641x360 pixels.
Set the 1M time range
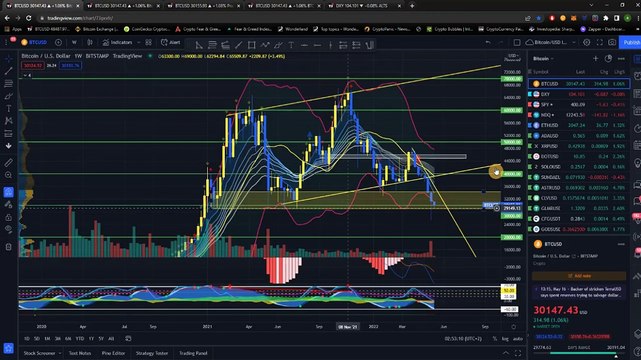pos(47,339)
